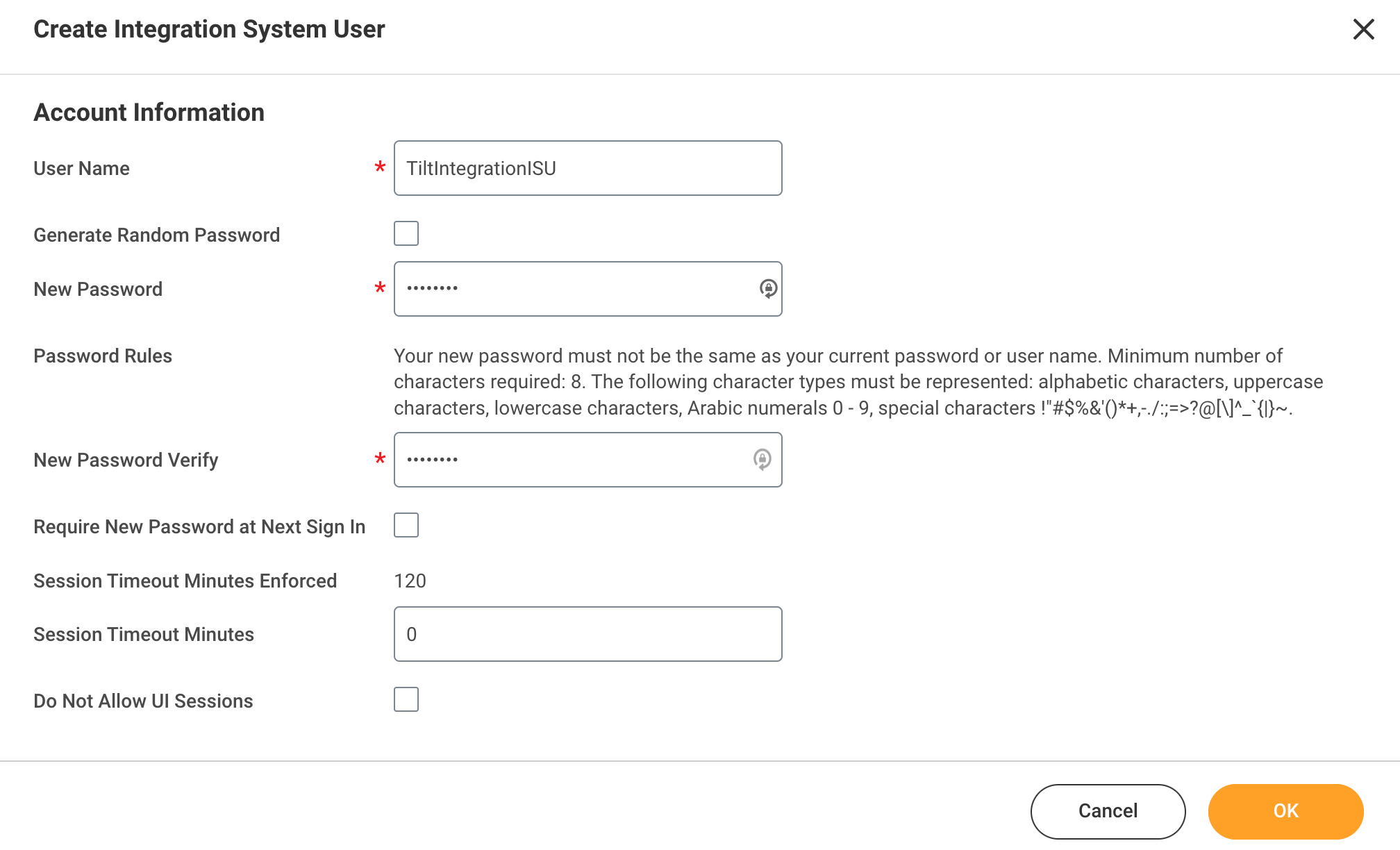Check the Do Not Allow UI Sessions box
This screenshot has height=850, width=1400.
pyautogui.click(x=406, y=699)
